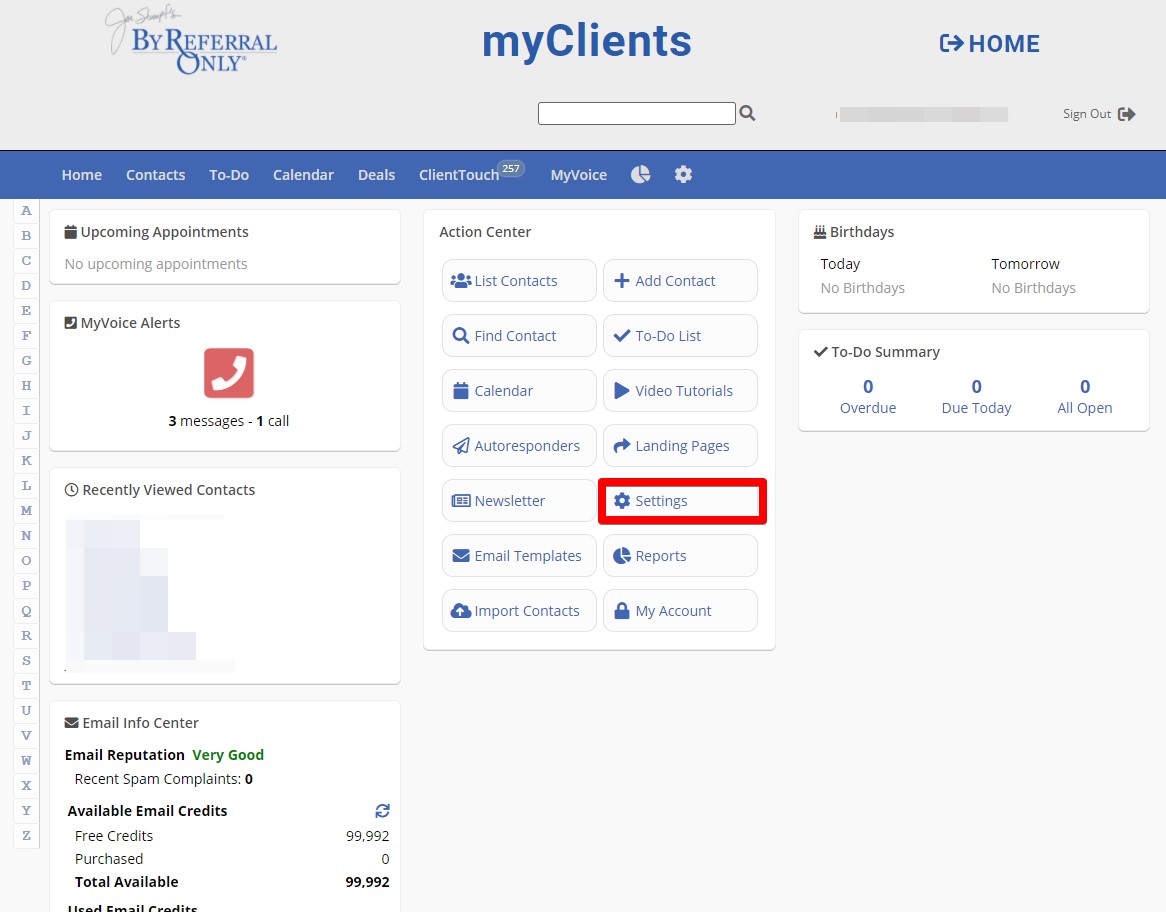Open Settings in Action Center
Screen dimensions: 1166x912
coord(682,501)
